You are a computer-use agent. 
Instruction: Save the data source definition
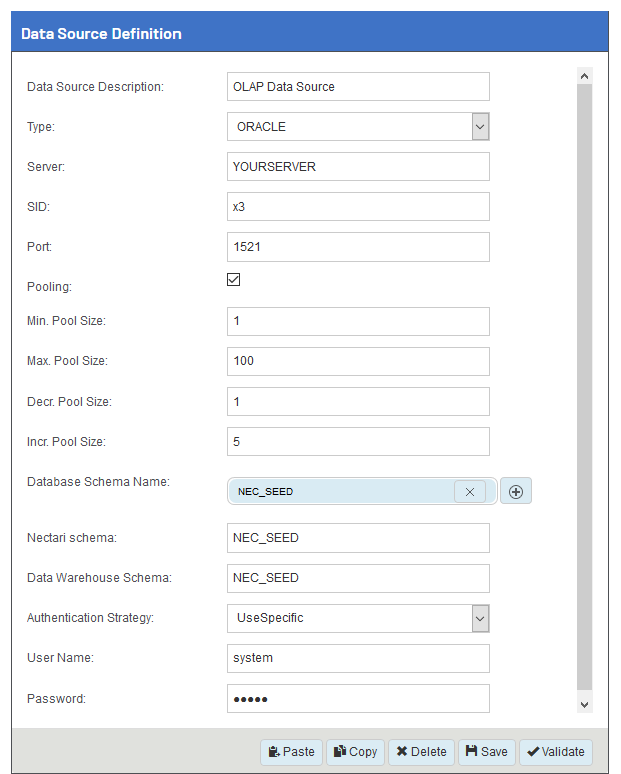487,752
